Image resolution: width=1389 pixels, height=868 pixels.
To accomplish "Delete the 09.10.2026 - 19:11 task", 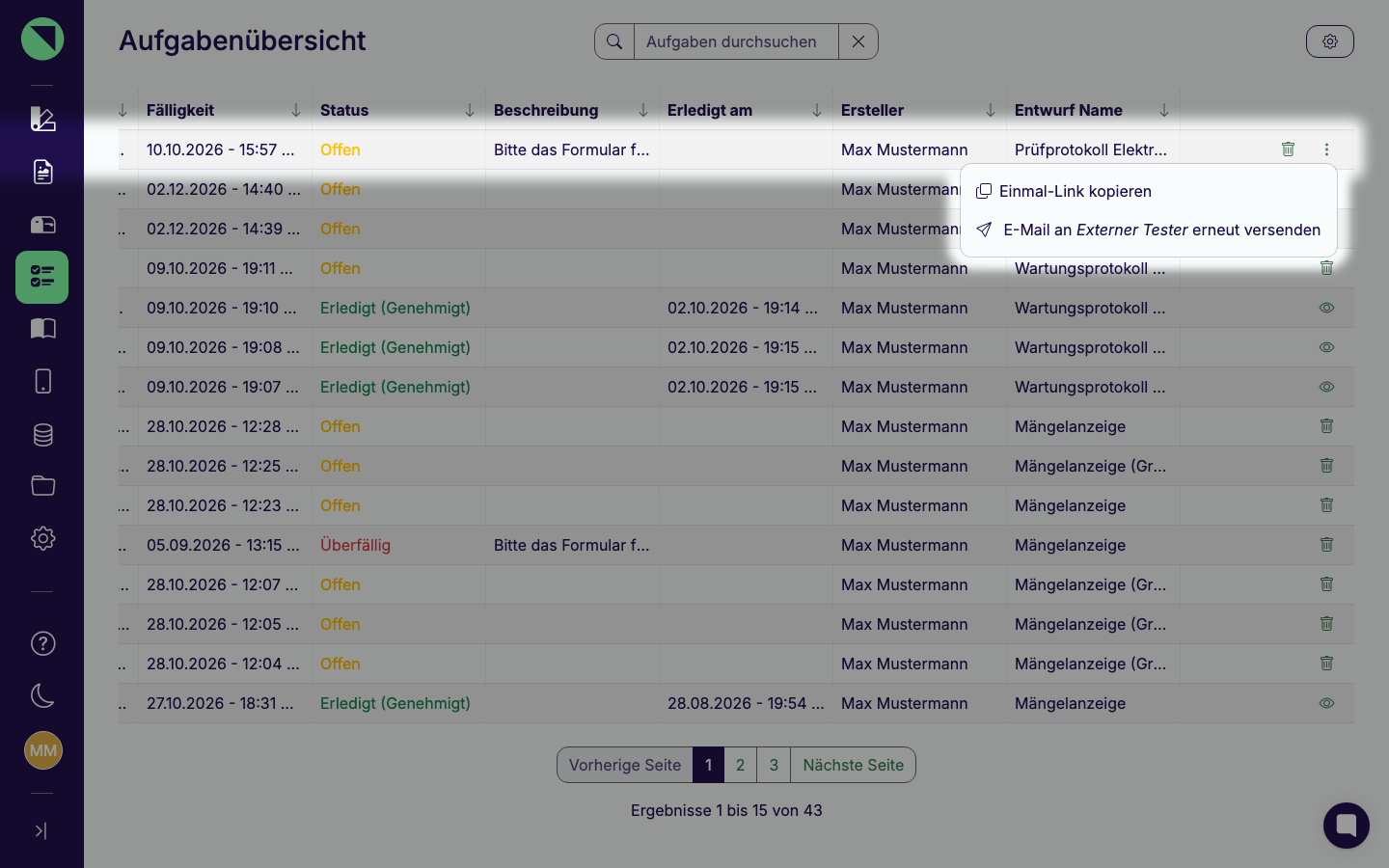I will click(x=1326, y=267).
